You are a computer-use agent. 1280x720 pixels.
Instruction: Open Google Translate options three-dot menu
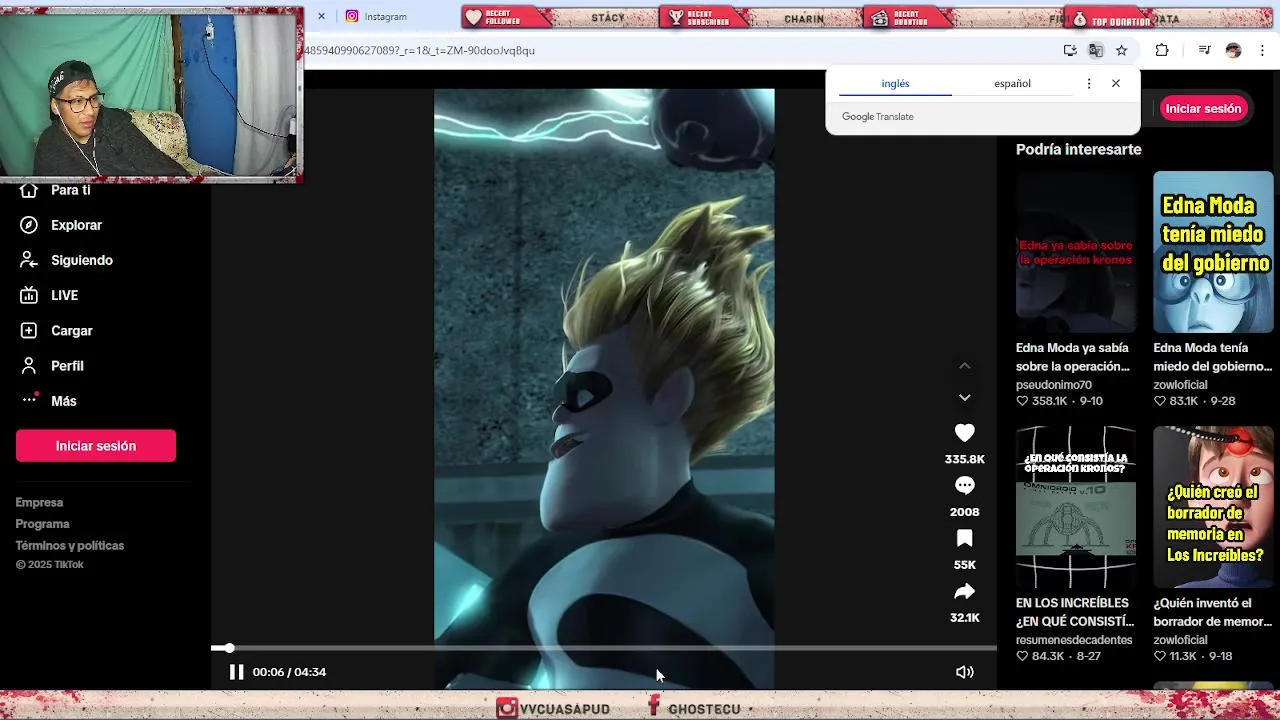point(1088,83)
